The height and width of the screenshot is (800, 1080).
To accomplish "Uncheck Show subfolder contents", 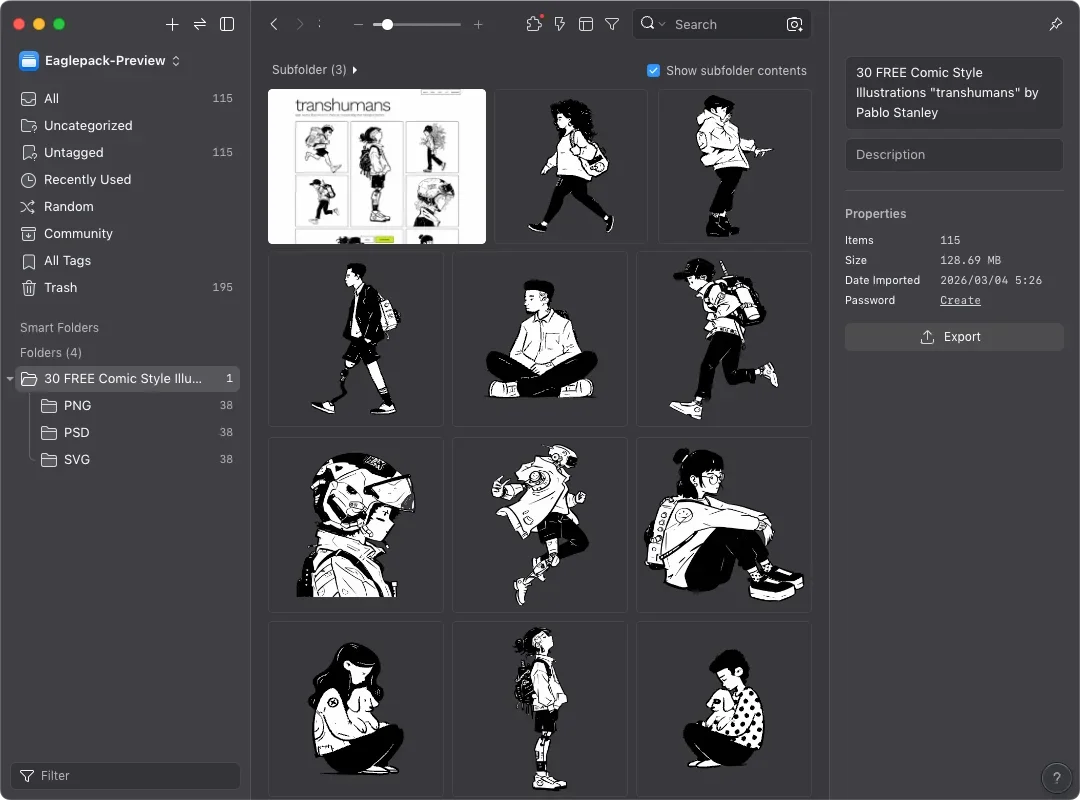I will pyautogui.click(x=654, y=71).
